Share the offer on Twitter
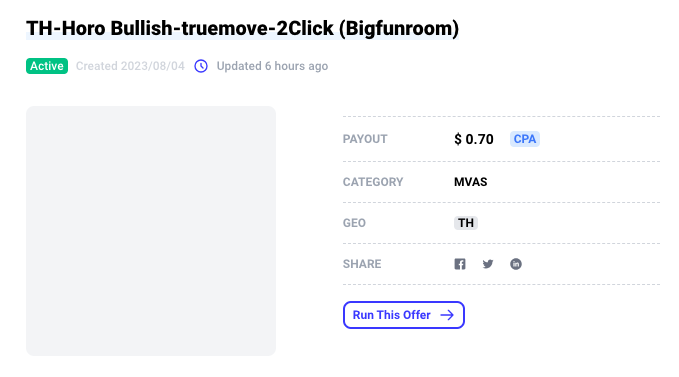Viewport: 679px width, 377px height. pyautogui.click(x=488, y=264)
